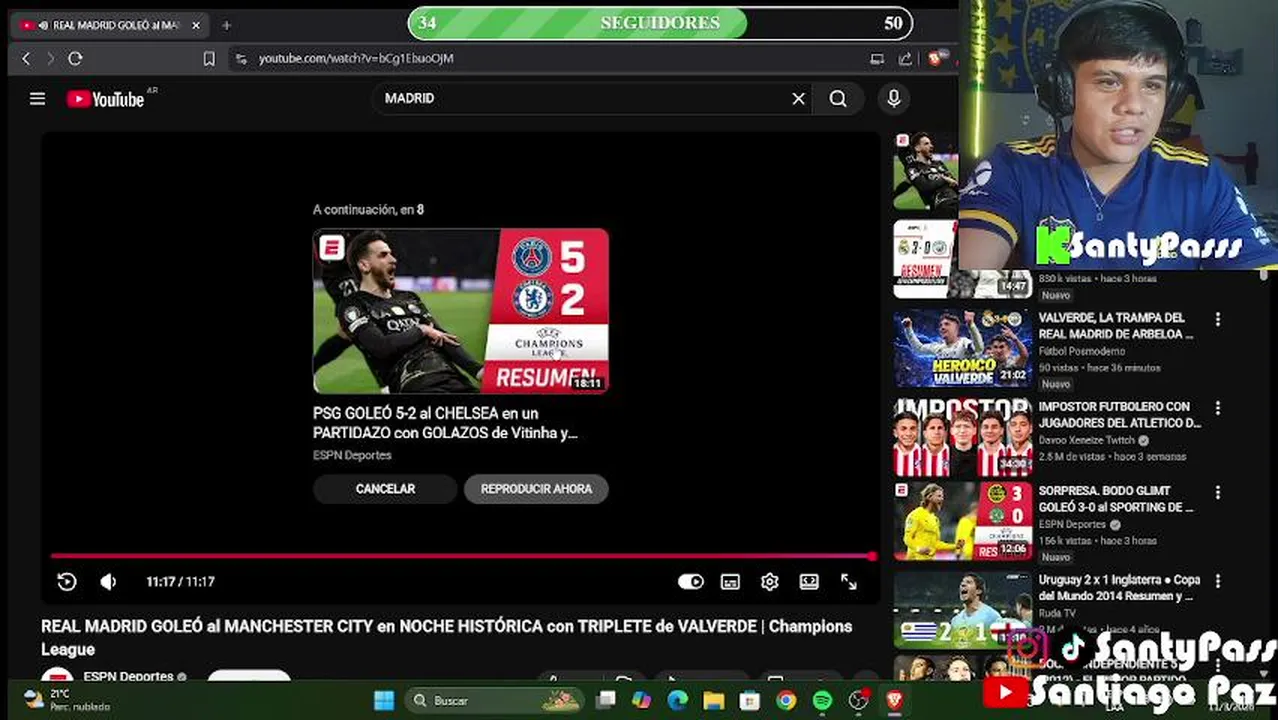1278x720 pixels.
Task: Open File Explorer from the taskbar
Action: pyautogui.click(x=713, y=700)
